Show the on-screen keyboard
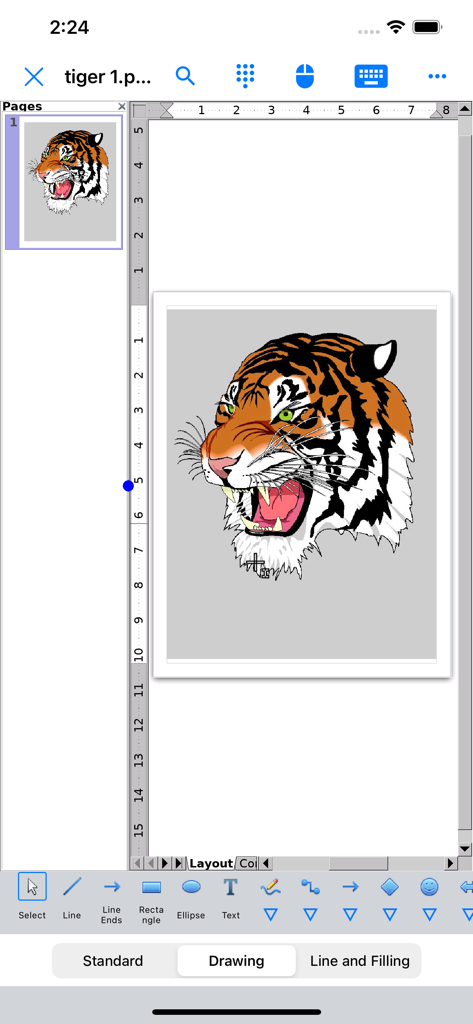Viewport: 473px width, 1024px height. [x=371, y=76]
